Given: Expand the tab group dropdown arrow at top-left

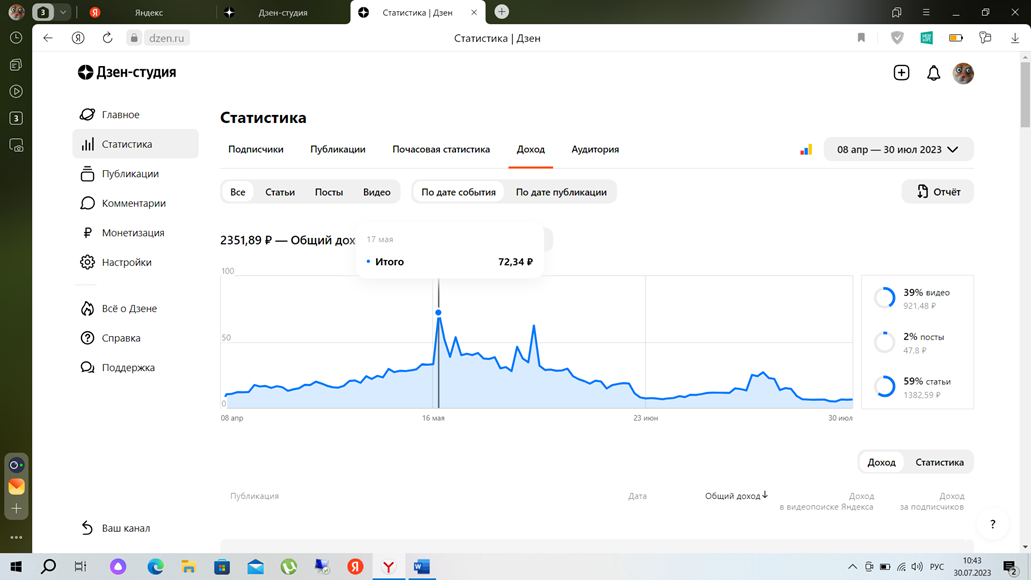Looking at the screenshot, I should point(63,12).
